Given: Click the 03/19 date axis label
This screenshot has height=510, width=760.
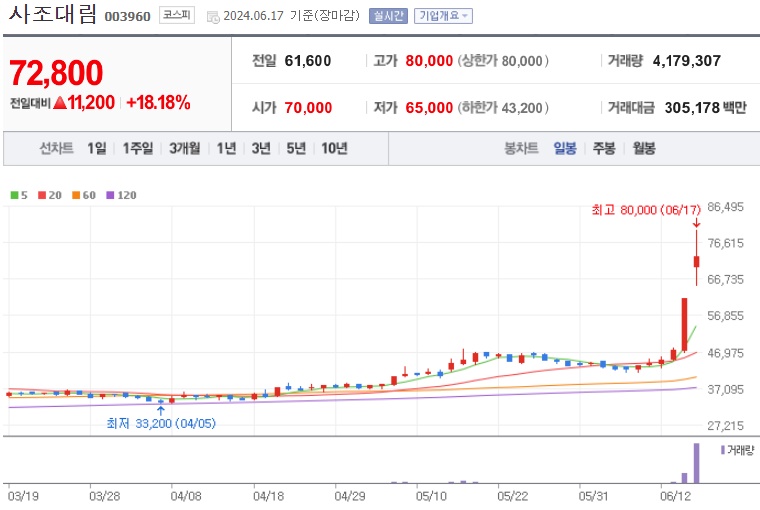Looking at the screenshot, I should point(23,496).
